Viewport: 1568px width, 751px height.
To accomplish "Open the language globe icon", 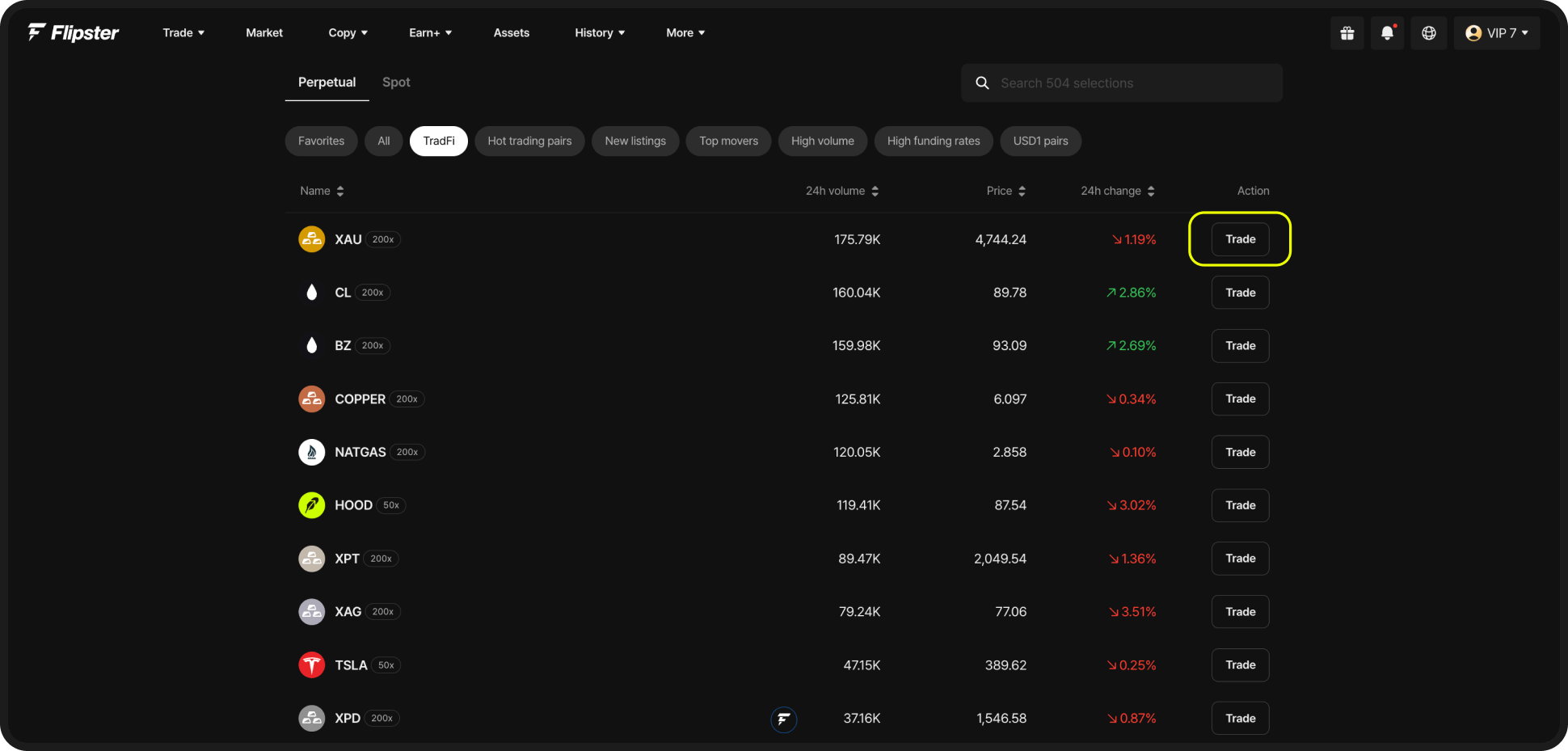I will pyautogui.click(x=1428, y=33).
